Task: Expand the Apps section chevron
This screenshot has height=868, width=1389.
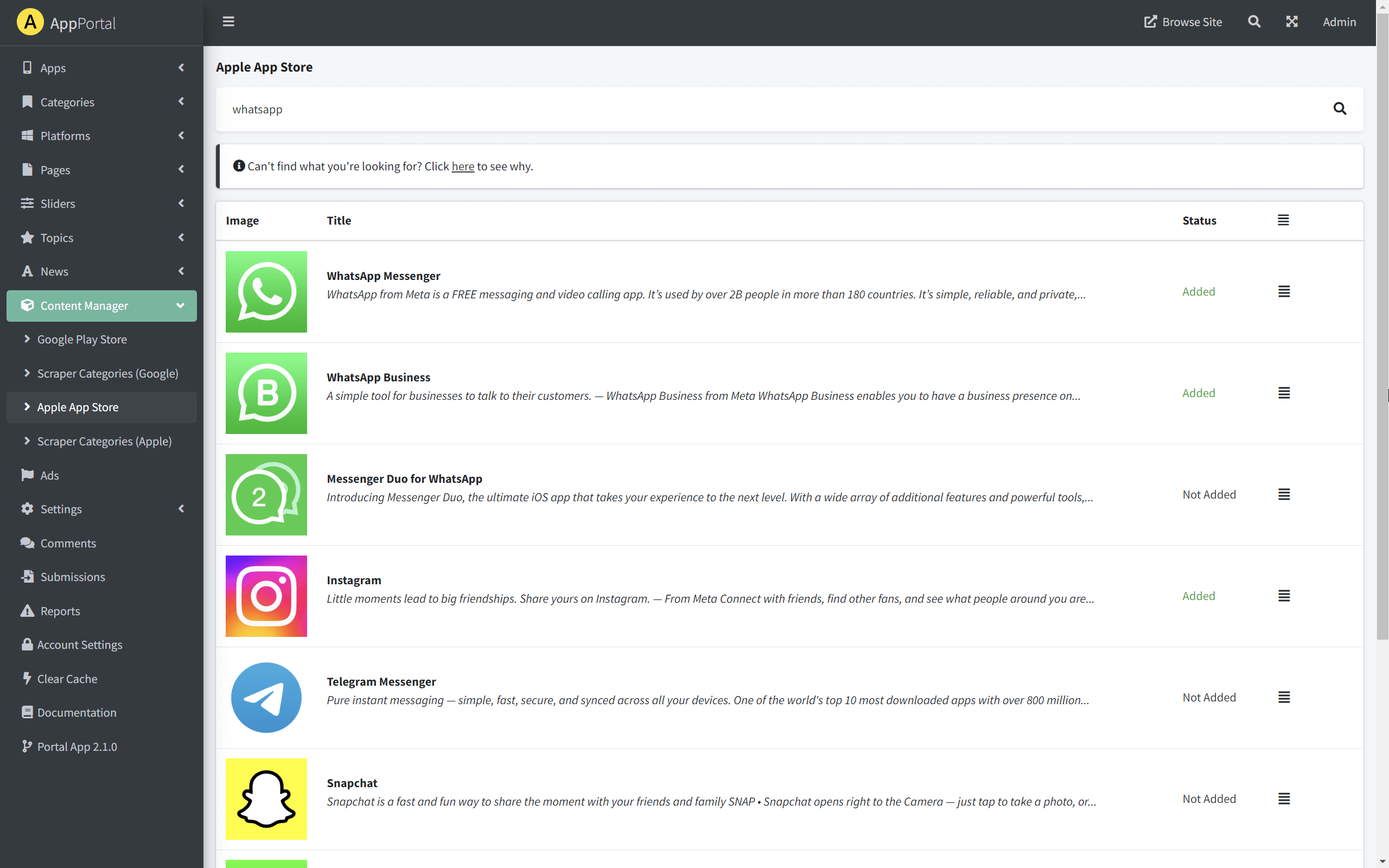Action: coord(180,68)
